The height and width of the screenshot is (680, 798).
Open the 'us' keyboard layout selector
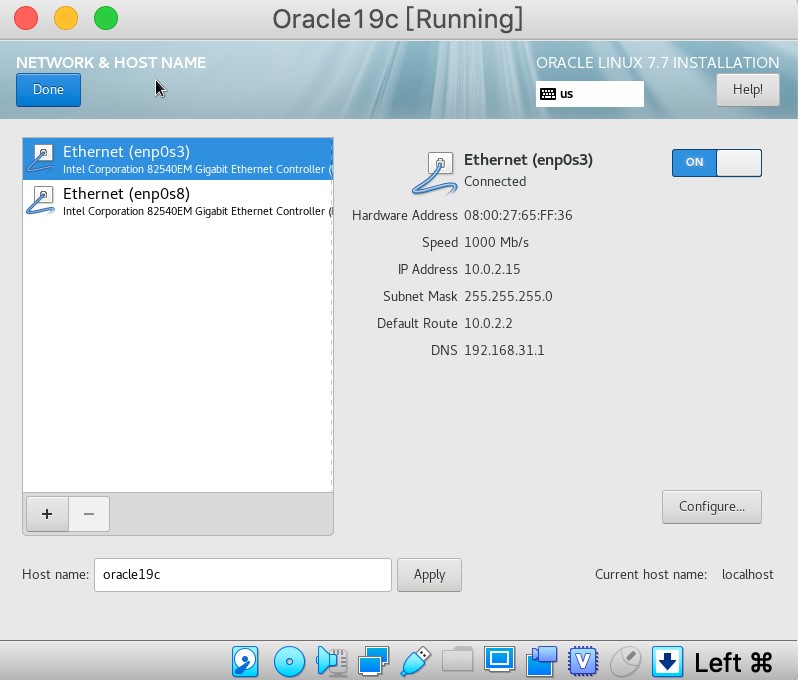point(589,94)
